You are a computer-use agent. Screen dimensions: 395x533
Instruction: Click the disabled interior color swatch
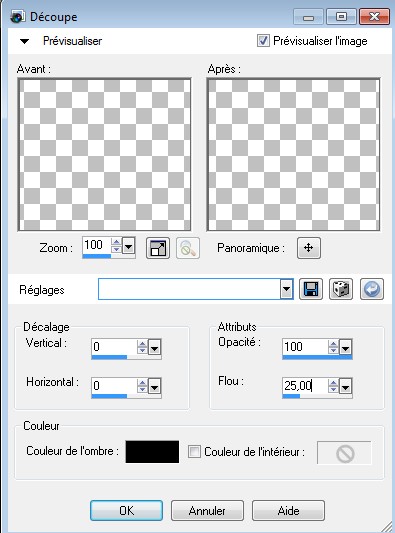coord(344,453)
